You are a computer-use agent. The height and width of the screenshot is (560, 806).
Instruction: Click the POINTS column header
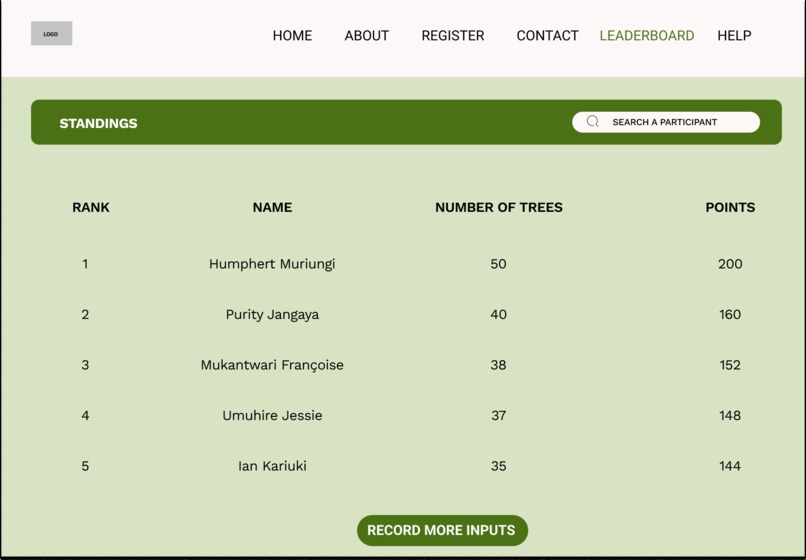[730, 207]
